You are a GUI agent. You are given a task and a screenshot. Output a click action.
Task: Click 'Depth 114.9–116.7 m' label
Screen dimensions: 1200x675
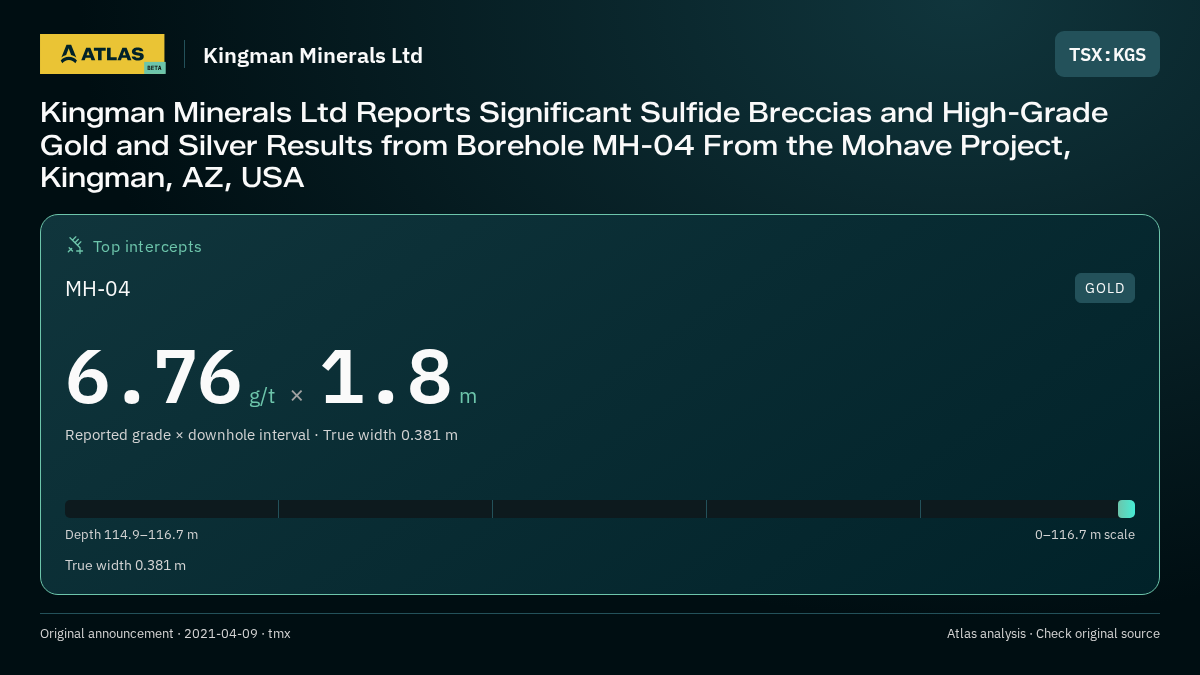[x=131, y=535]
